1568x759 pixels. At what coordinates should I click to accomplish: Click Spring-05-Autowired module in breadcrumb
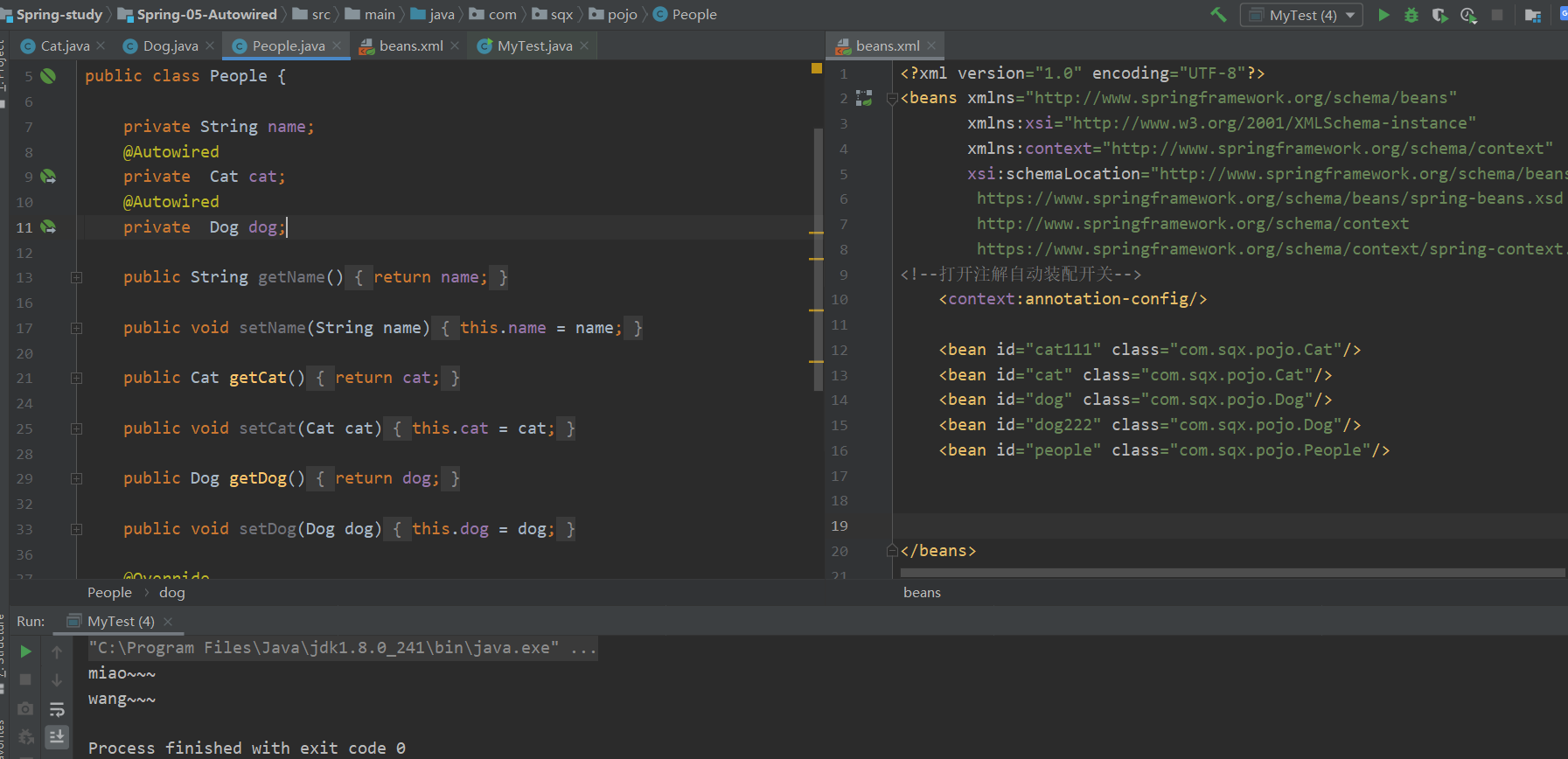click(206, 14)
